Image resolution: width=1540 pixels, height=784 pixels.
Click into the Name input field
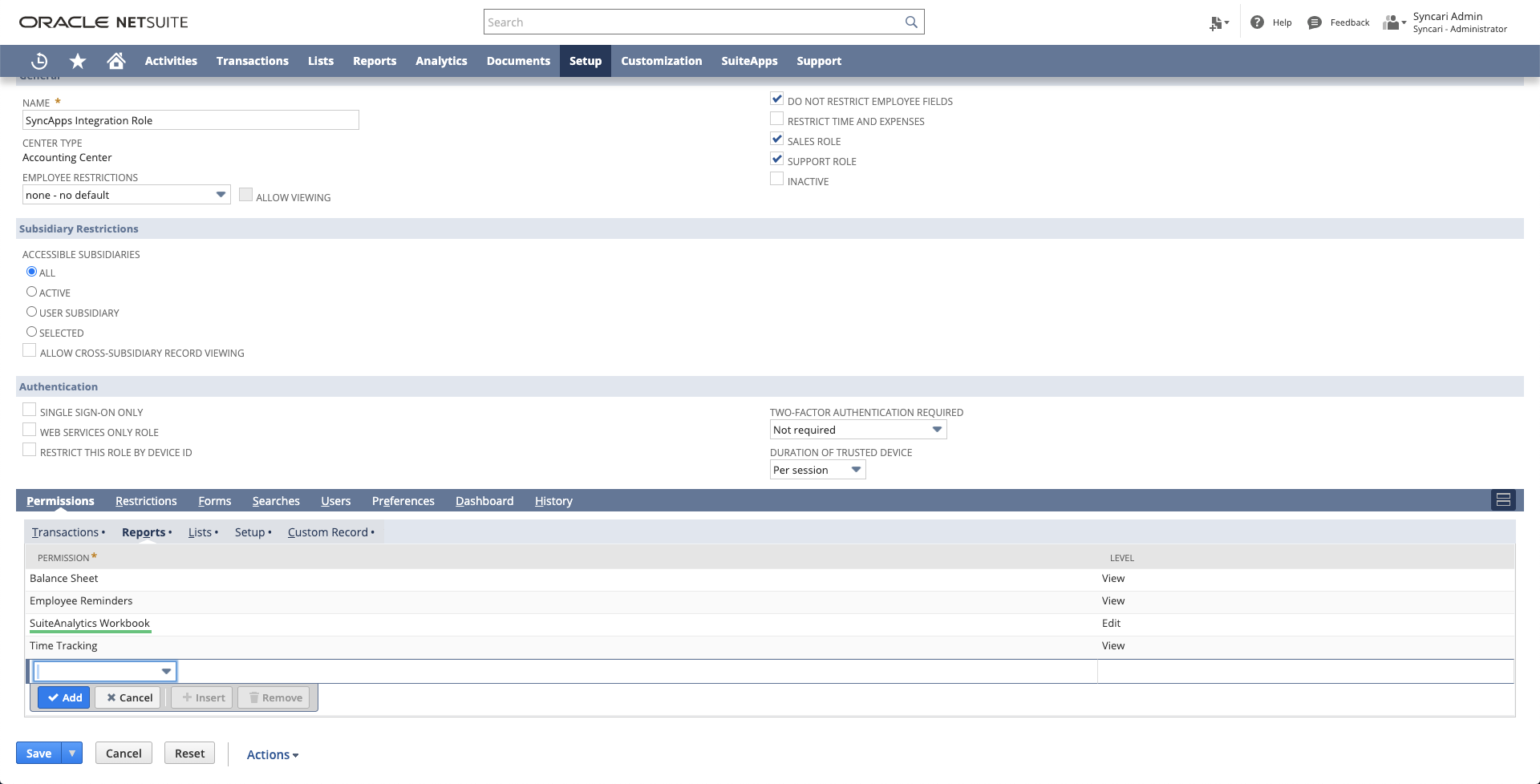[x=190, y=120]
